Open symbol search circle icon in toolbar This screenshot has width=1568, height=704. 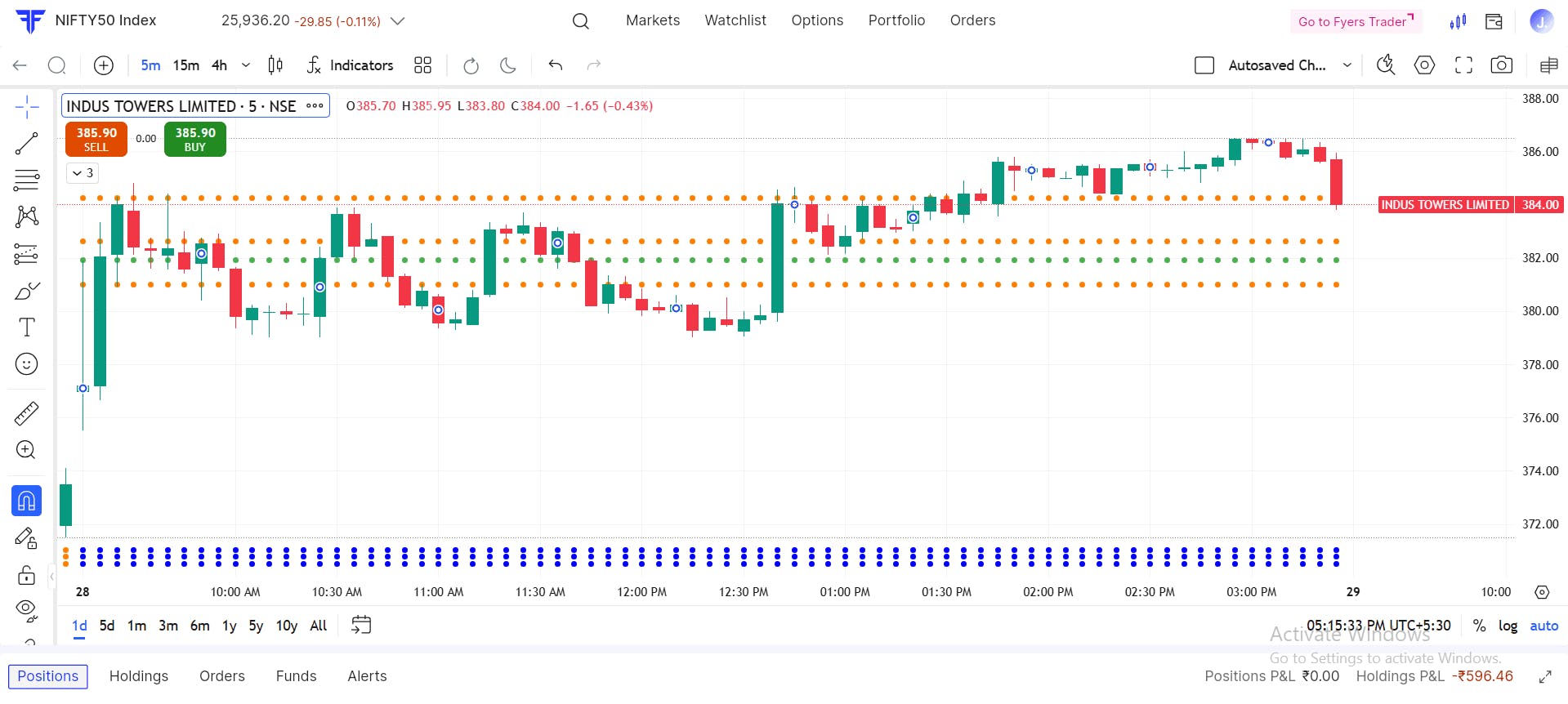point(57,65)
